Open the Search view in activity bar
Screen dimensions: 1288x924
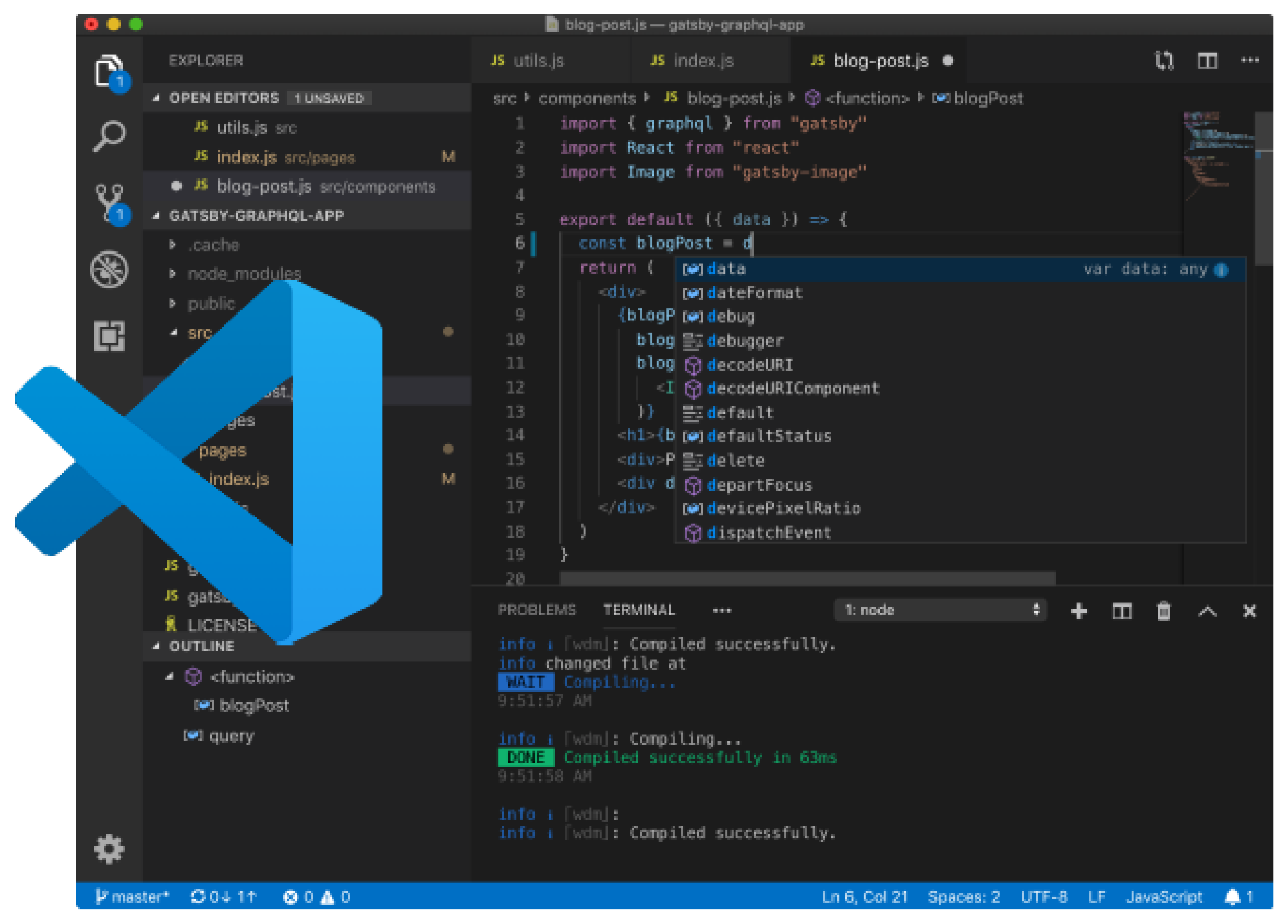coord(109,136)
